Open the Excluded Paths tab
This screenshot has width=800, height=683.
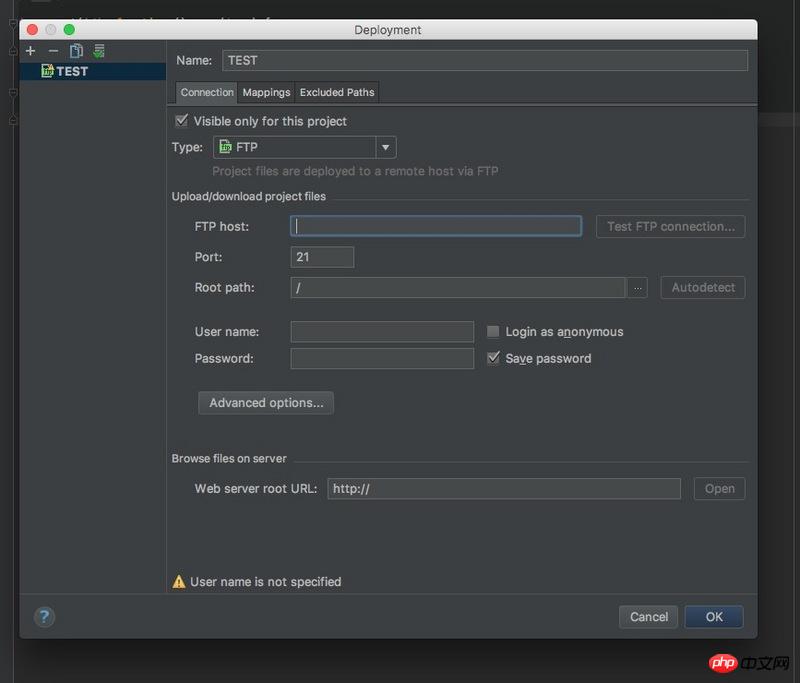pos(337,92)
